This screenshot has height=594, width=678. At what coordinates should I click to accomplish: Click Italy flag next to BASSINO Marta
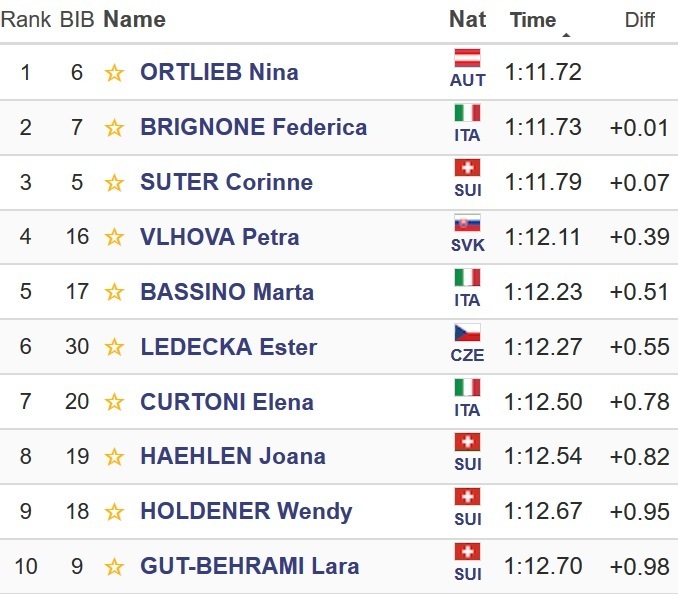tap(467, 278)
